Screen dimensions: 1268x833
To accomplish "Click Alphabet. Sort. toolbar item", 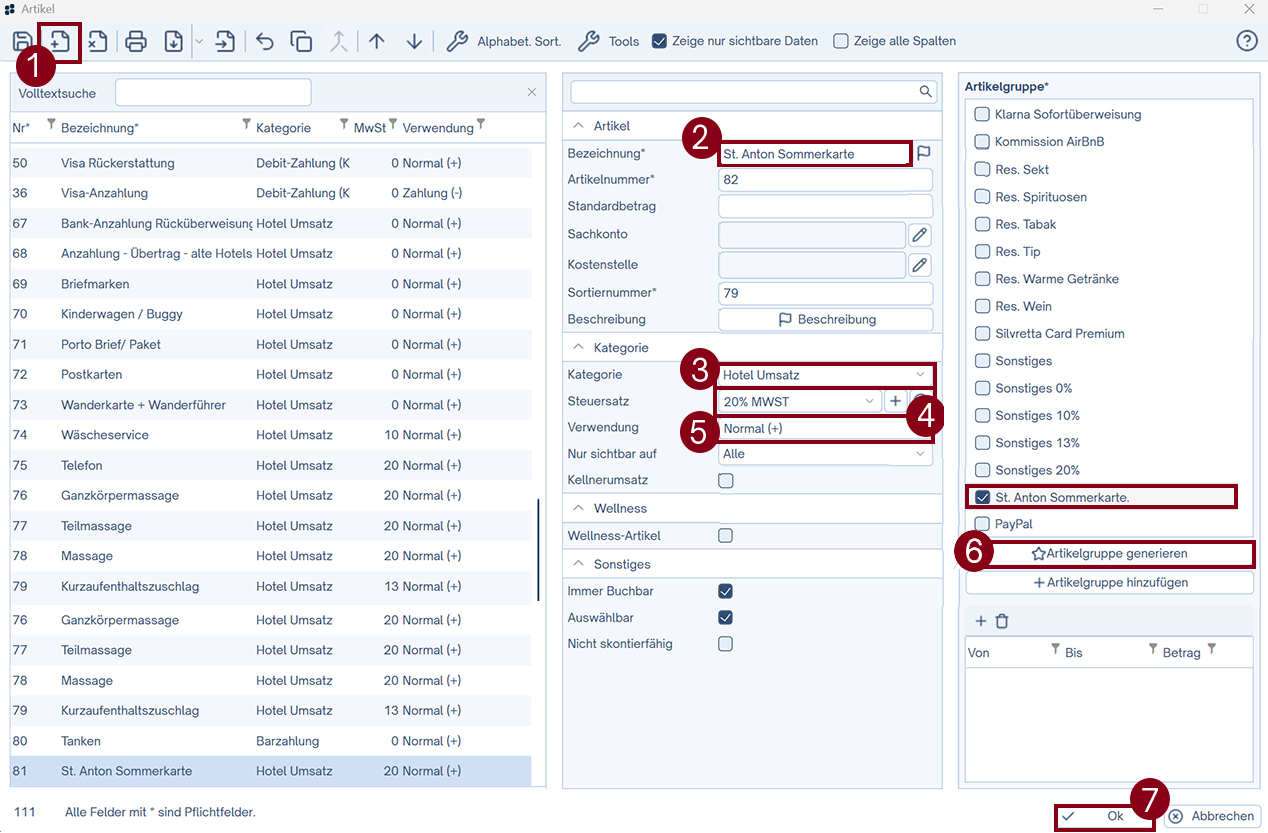I will (x=504, y=41).
